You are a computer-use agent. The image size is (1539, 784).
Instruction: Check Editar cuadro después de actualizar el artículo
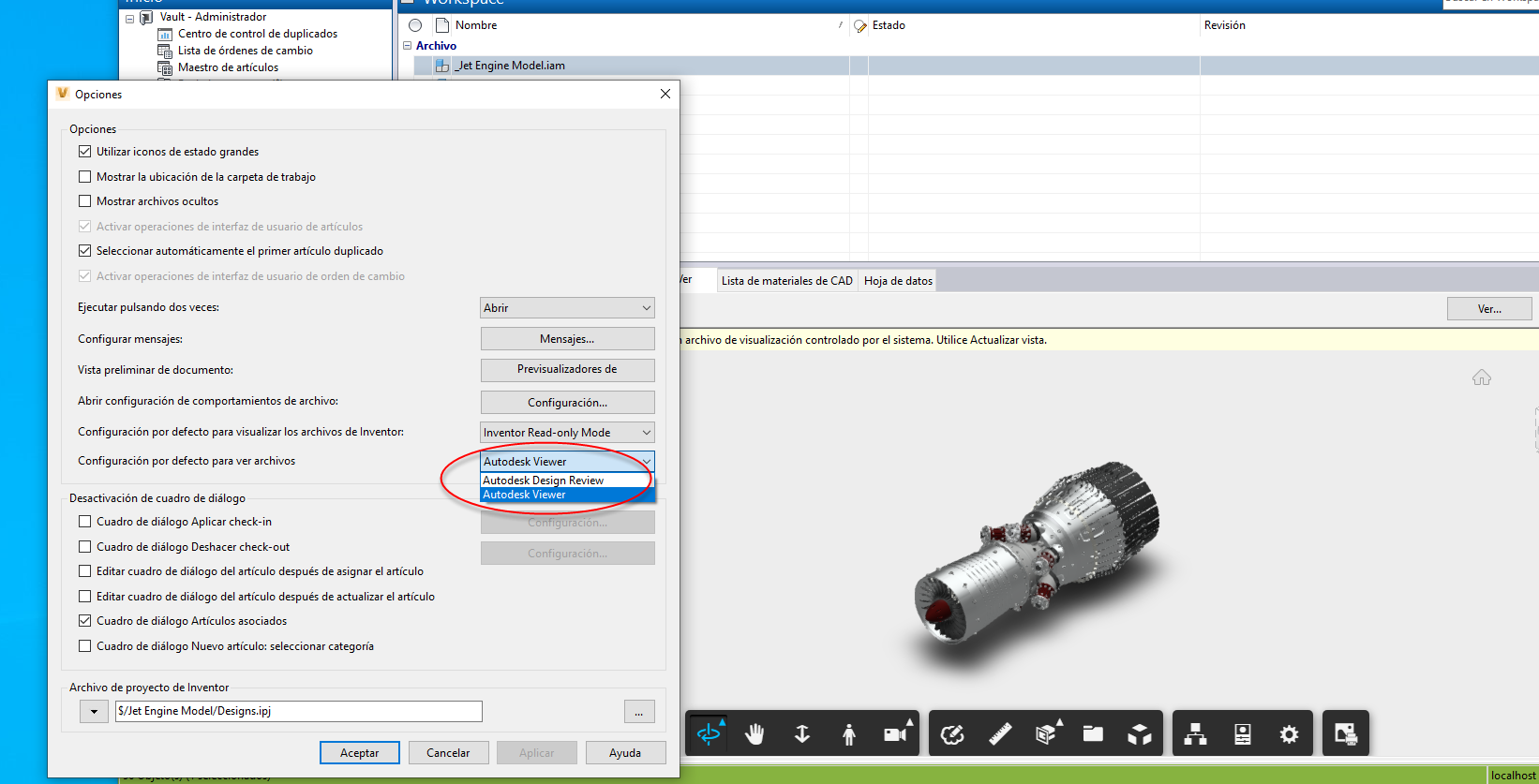pos(85,597)
